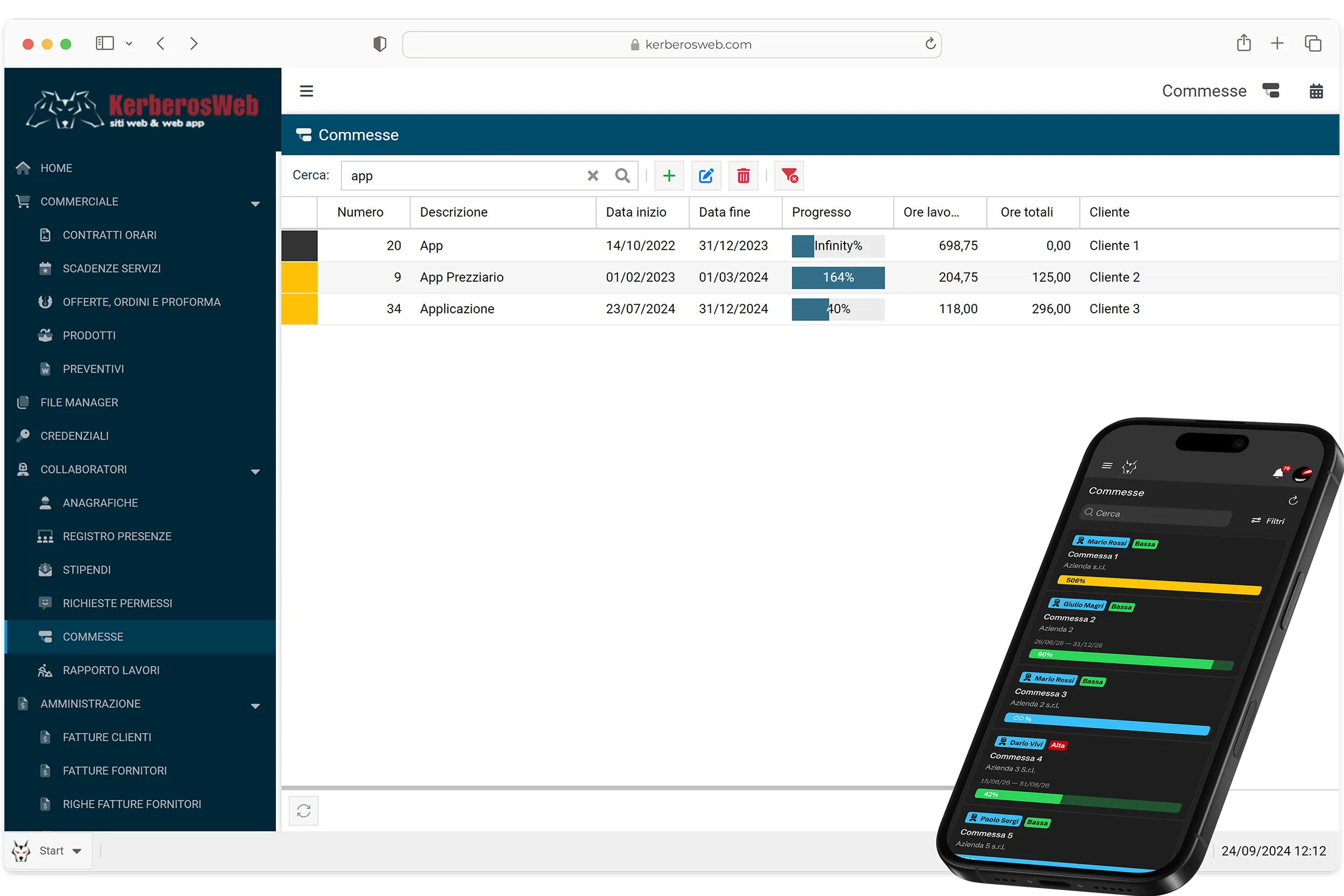The height and width of the screenshot is (896, 1344).
Task: Click the Safari privacy shield icon
Action: (x=380, y=44)
